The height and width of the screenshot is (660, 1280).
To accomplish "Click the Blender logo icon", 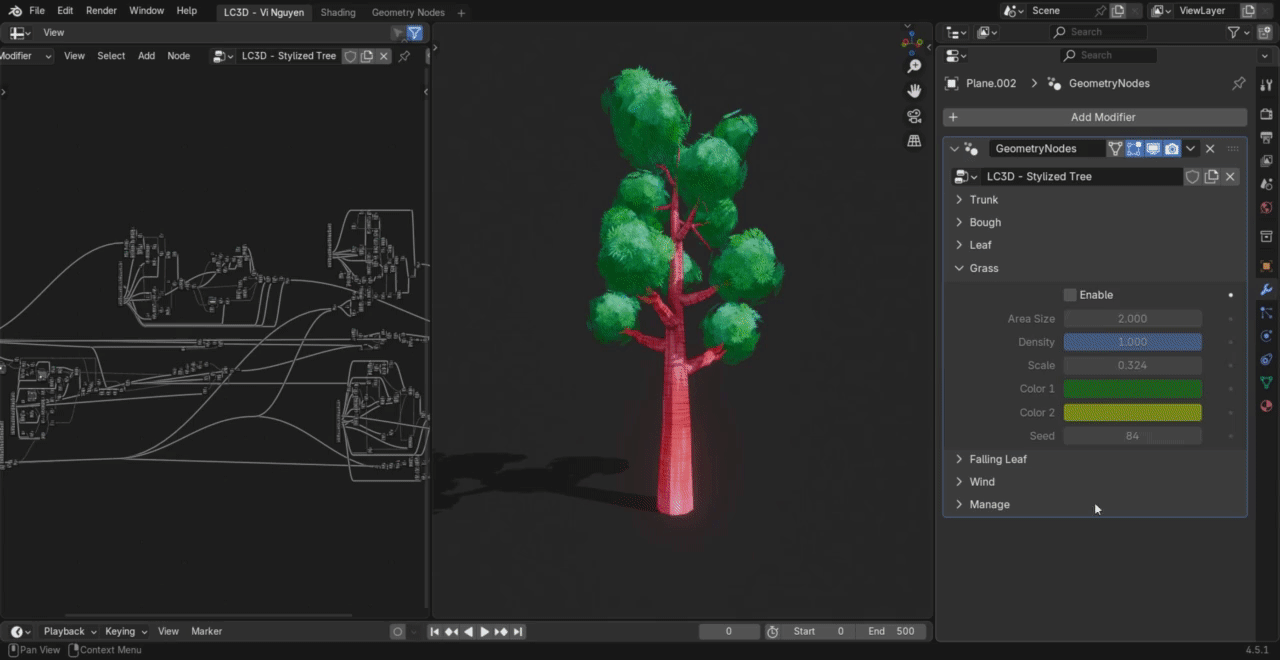I will (x=15, y=11).
